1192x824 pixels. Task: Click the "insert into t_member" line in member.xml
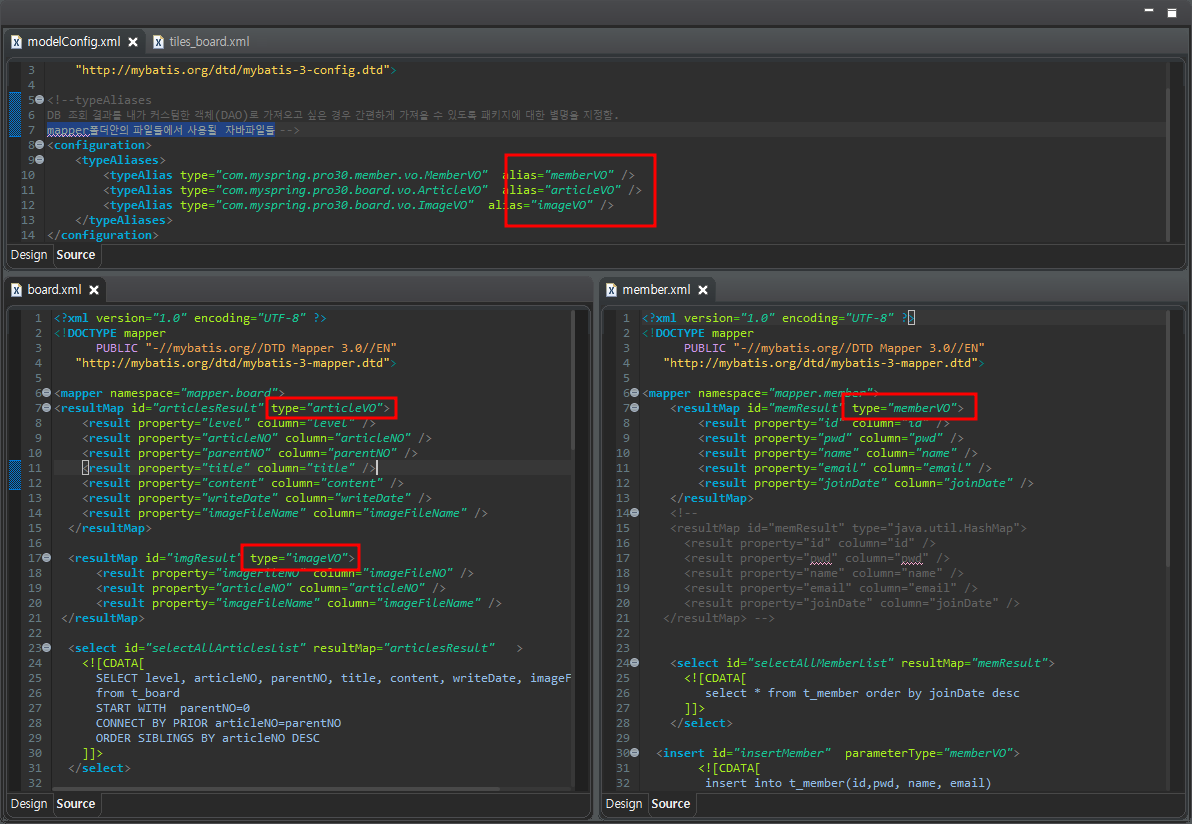pos(848,783)
